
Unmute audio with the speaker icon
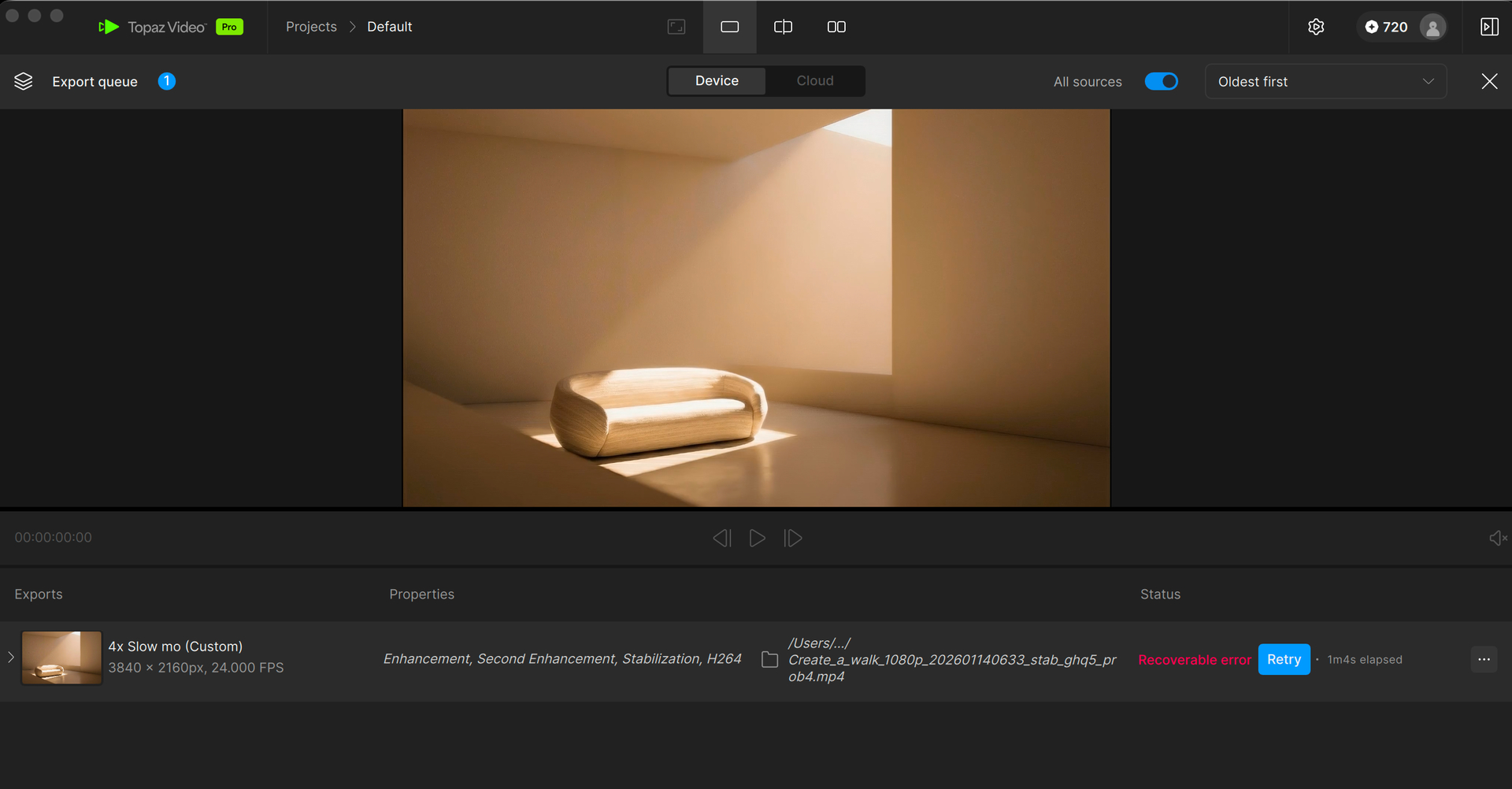[1497, 538]
